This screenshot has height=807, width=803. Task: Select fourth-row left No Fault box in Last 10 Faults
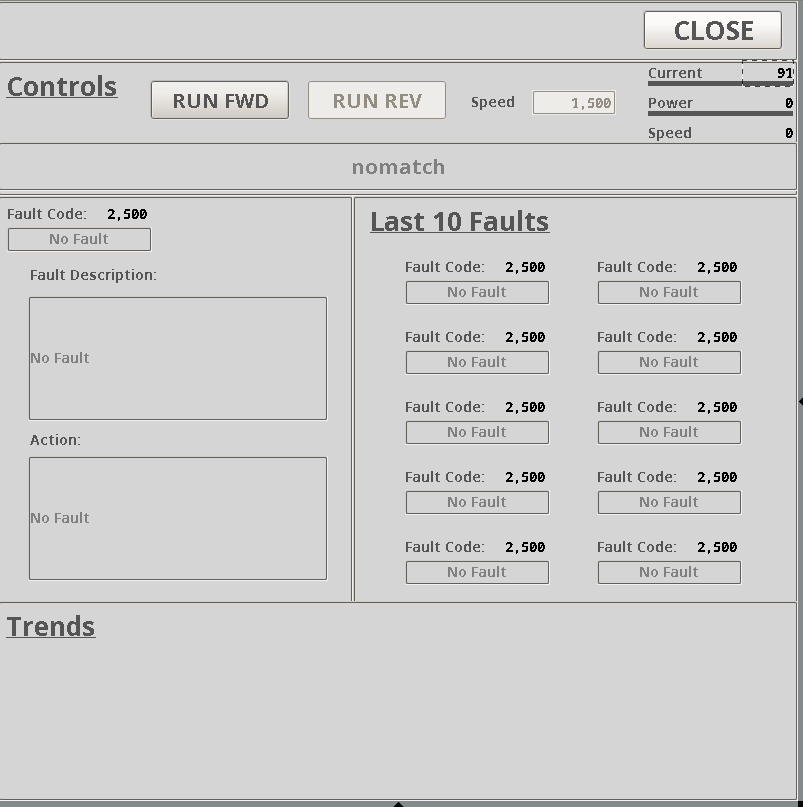pos(477,502)
